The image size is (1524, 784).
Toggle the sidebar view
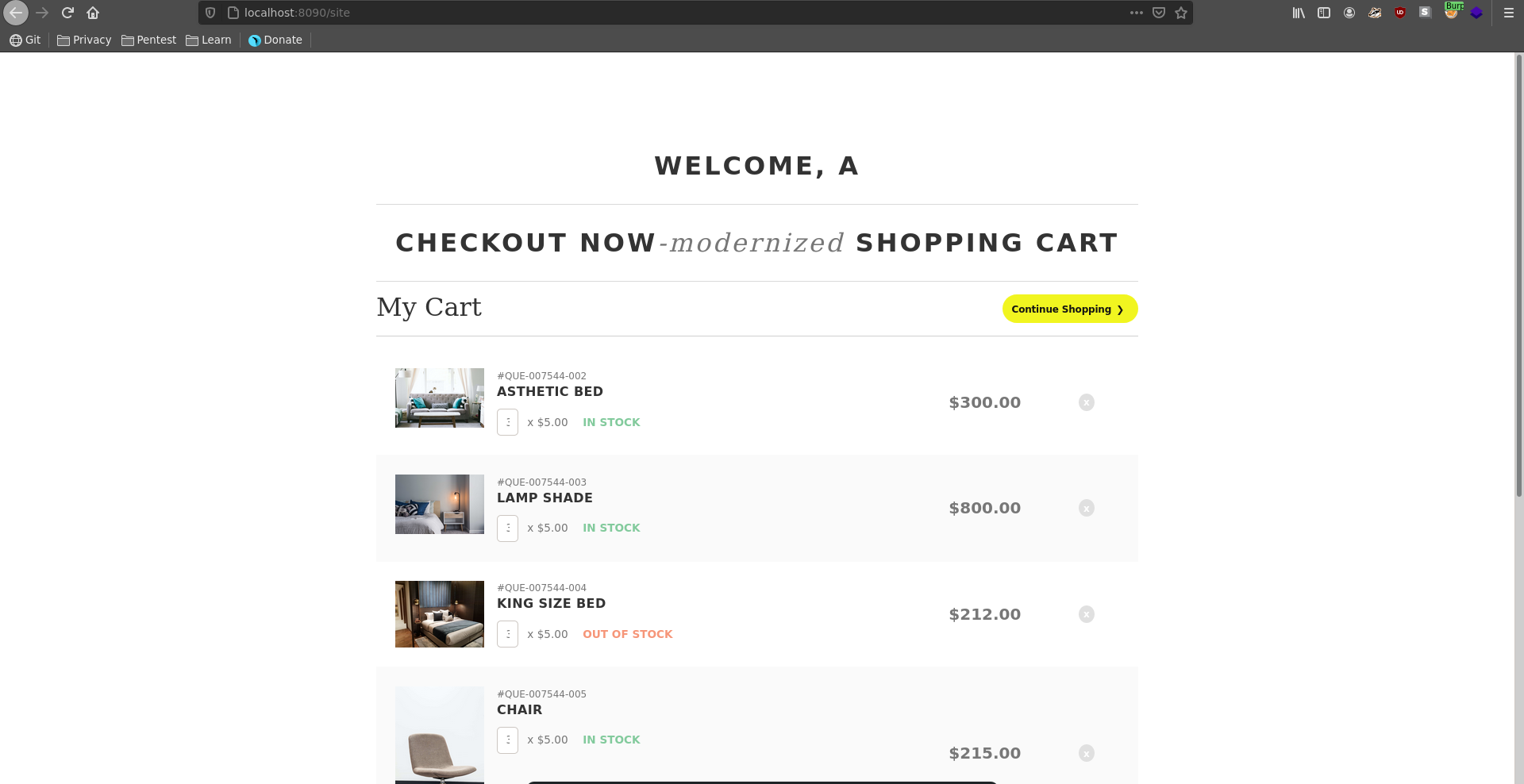[1324, 13]
